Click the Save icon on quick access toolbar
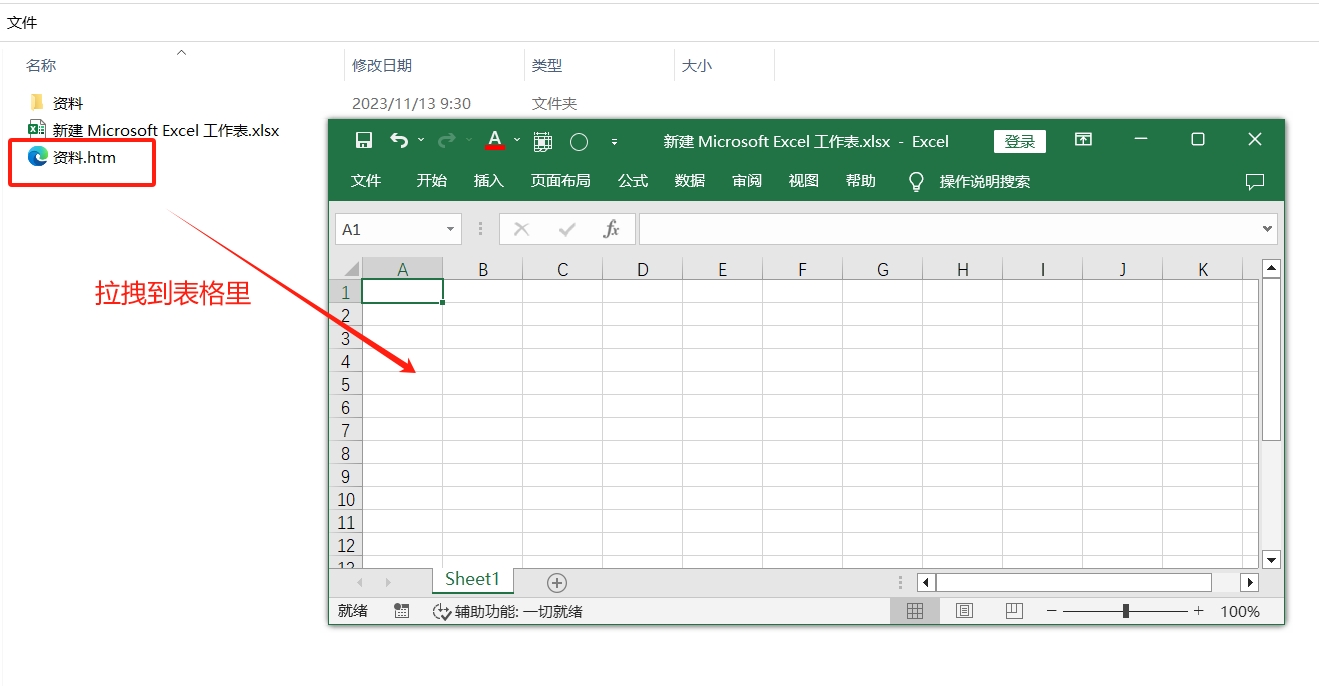The image size is (1319, 686). [364, 141]
